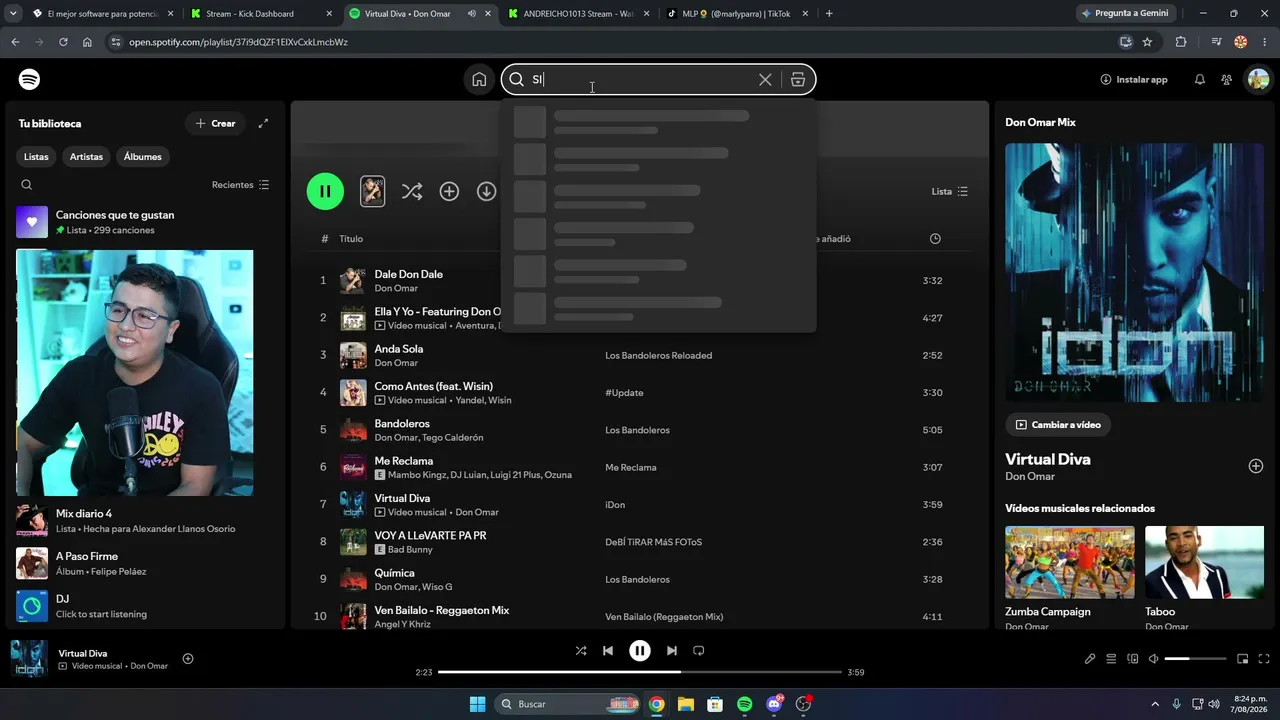The height and width of the screenshot is (720, 1280).
Task: Open the Lista view options dropdown
Action: click(x=950, y=191)
